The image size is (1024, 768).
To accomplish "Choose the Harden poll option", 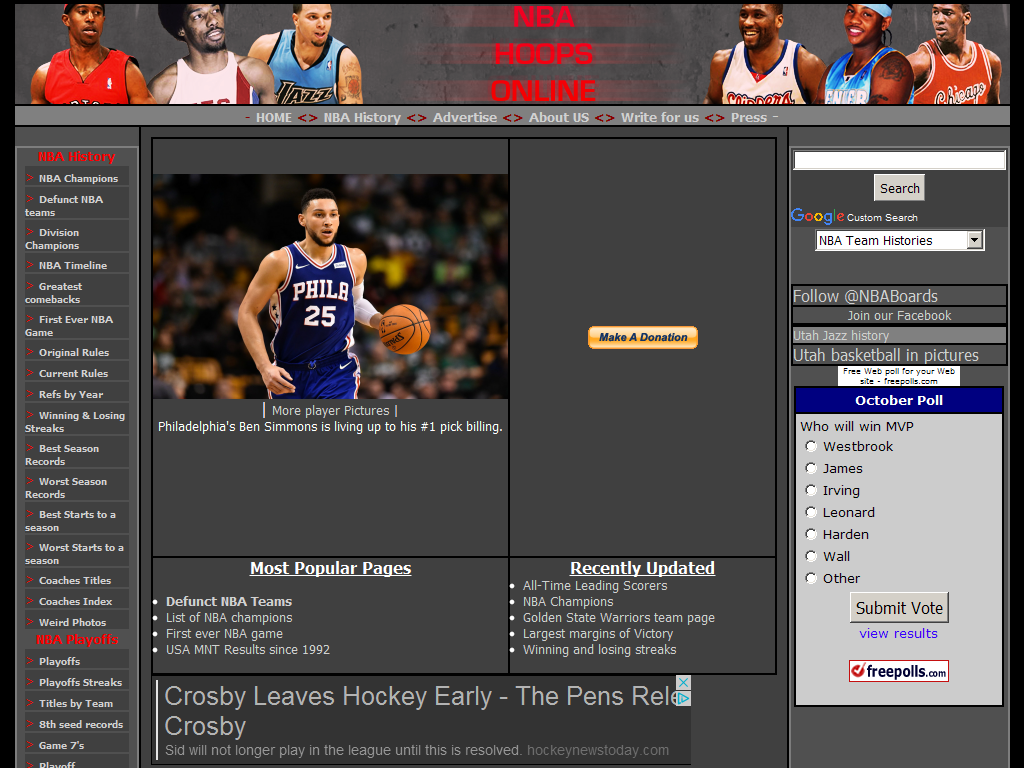I will 811,534.
